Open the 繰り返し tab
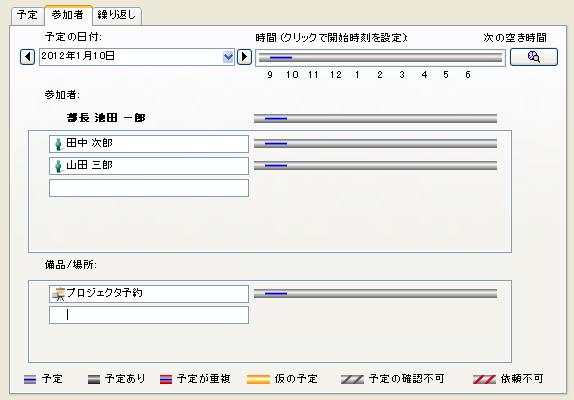Screen dimensions: 574x400 tap(117, 15)
